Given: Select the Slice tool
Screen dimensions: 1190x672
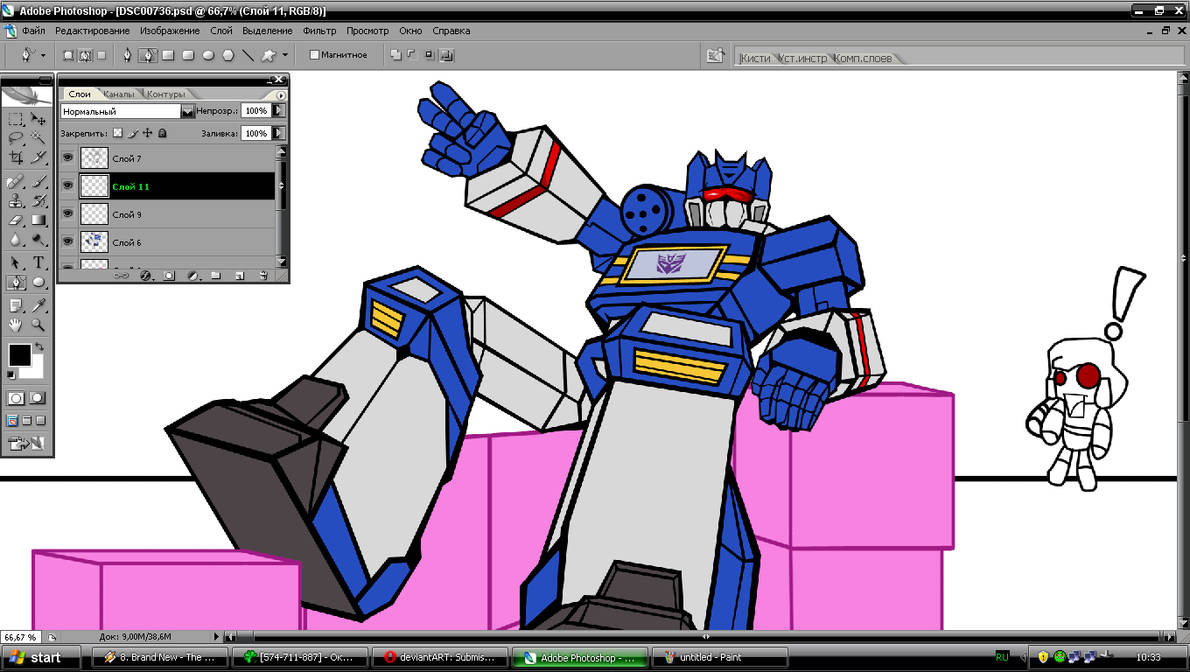Looking at the screenshot, I should (39, 157).
